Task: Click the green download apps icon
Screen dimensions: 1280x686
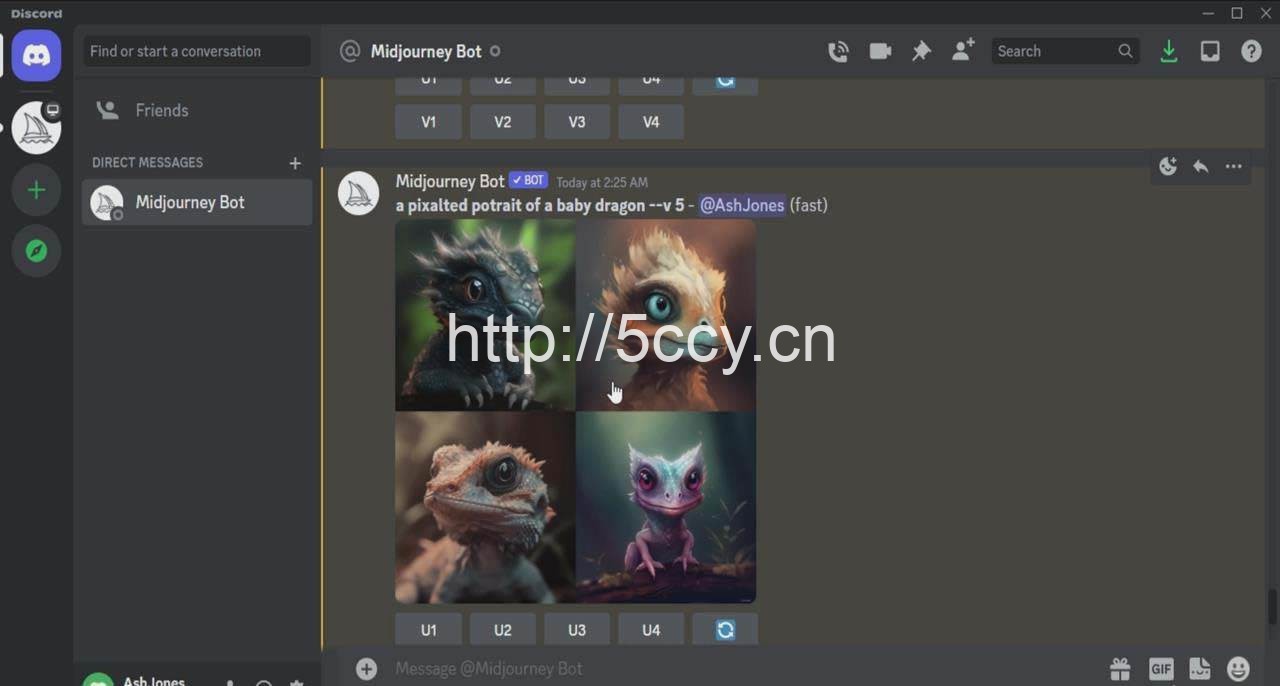Action: pos(1168,52)
